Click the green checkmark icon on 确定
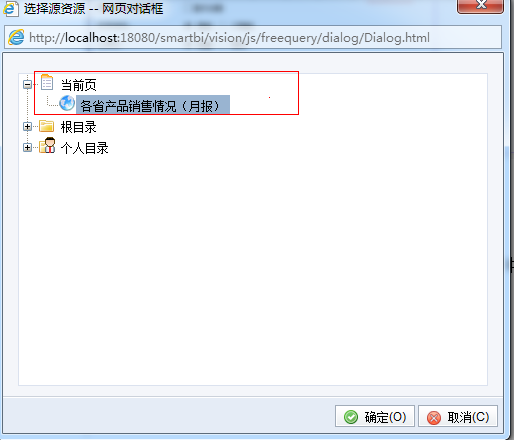The width and height of the screenshot is (514, 440). [x=351, y=417]
